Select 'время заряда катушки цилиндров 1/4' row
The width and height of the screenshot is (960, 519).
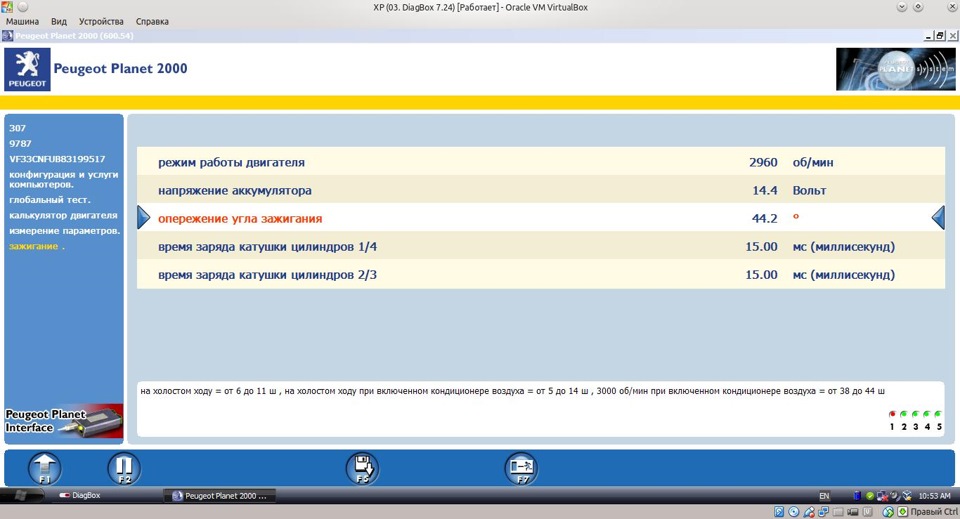(x=541, y=247)
